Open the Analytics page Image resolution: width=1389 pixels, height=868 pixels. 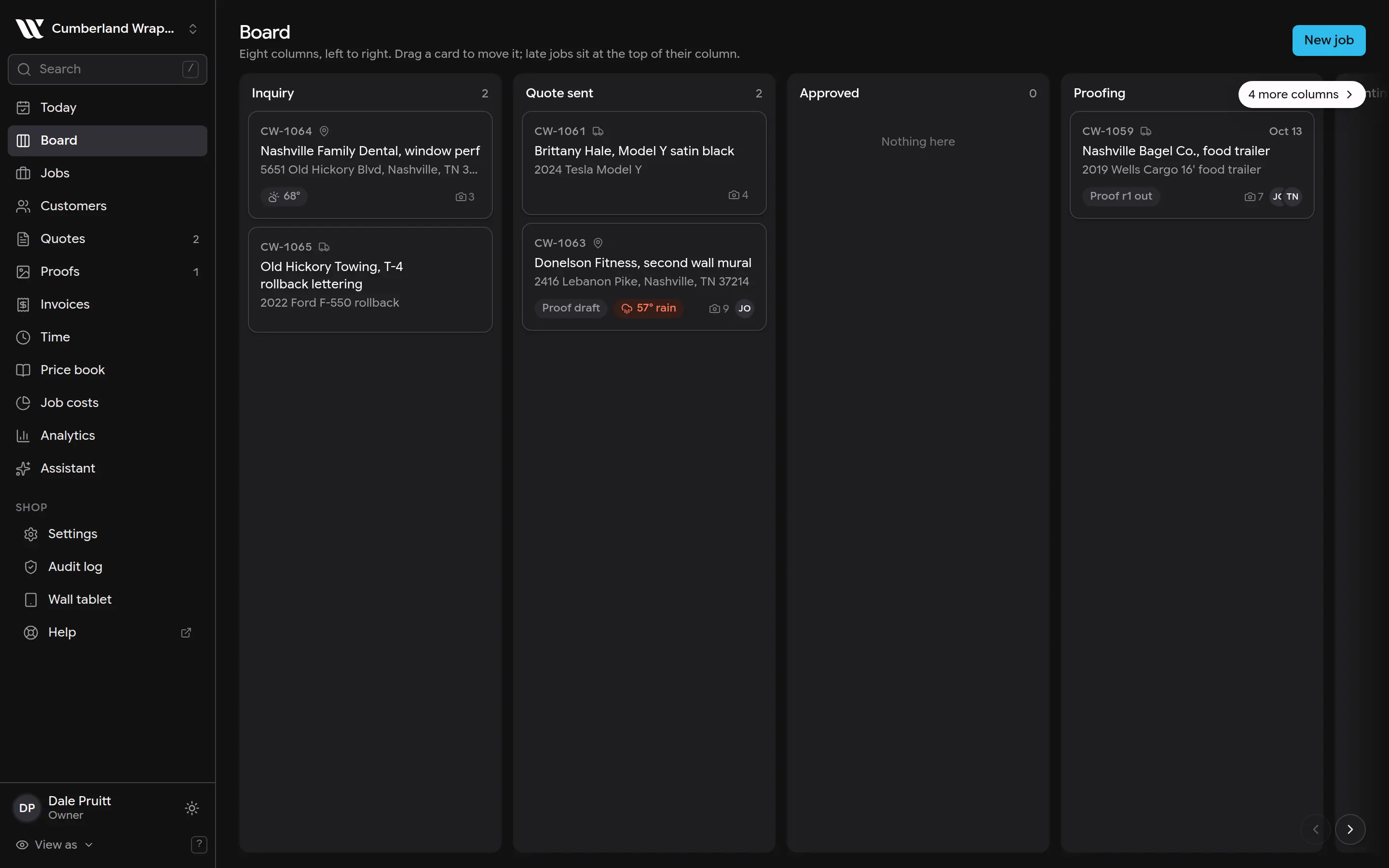pyautogui.click(x=108, y=435)
